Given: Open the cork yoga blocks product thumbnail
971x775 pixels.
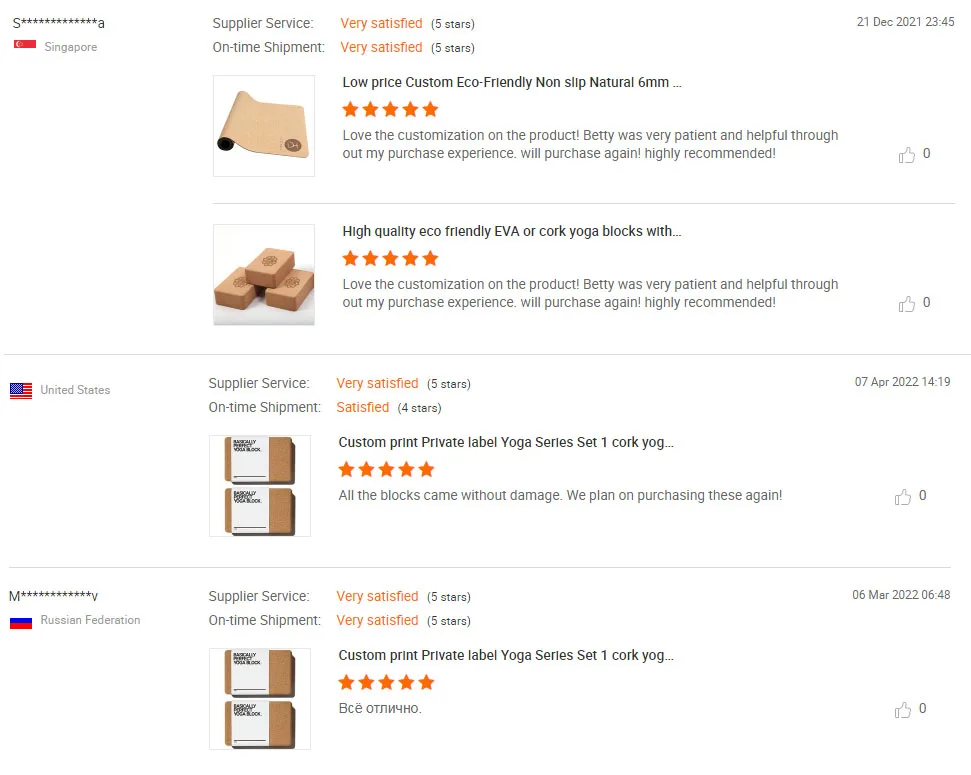Looking at the screenshot, I should (264, 275).
